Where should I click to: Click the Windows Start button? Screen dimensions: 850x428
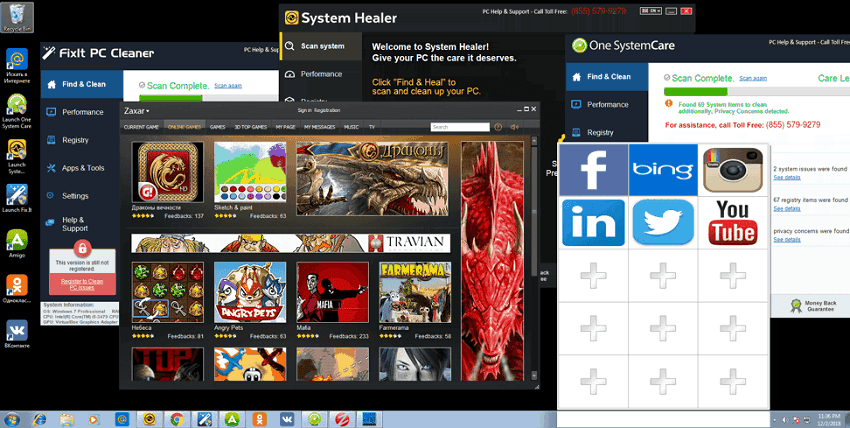point(14,418)
